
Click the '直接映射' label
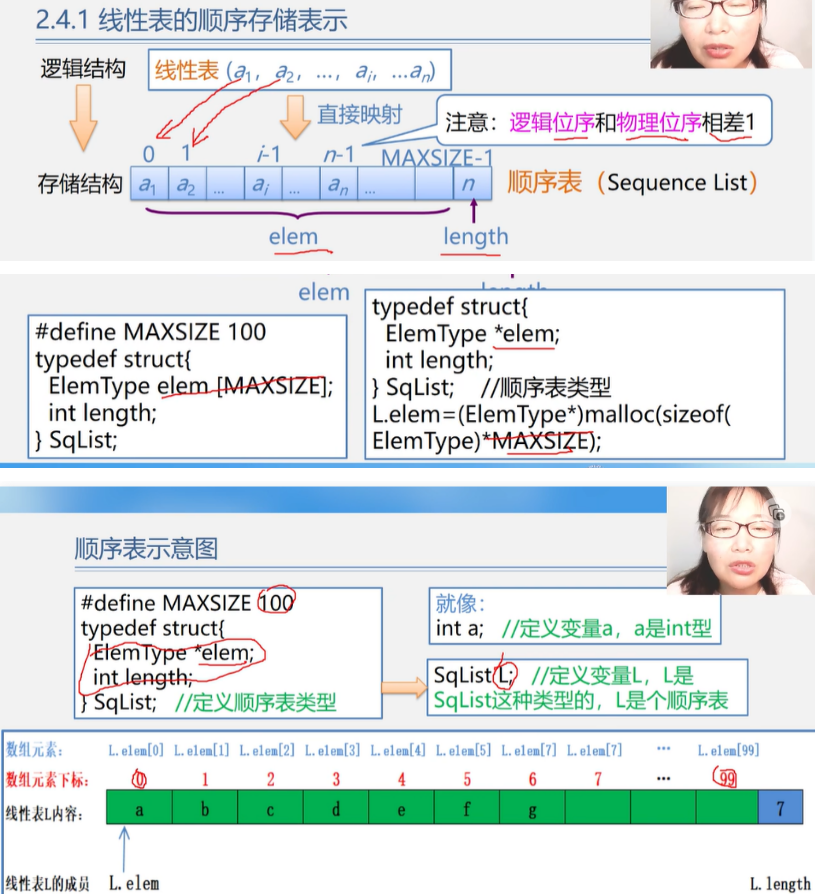[360, 115]
